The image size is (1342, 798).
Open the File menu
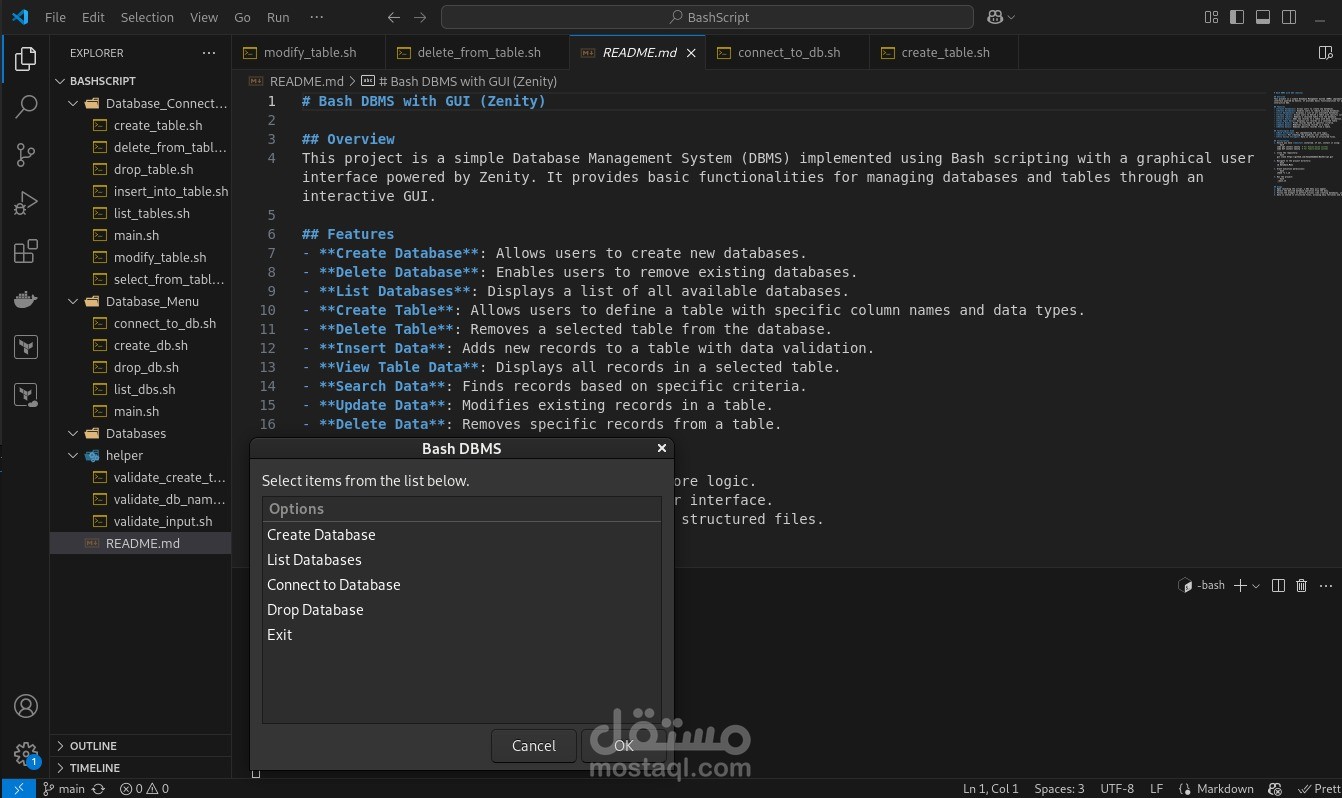55,17
